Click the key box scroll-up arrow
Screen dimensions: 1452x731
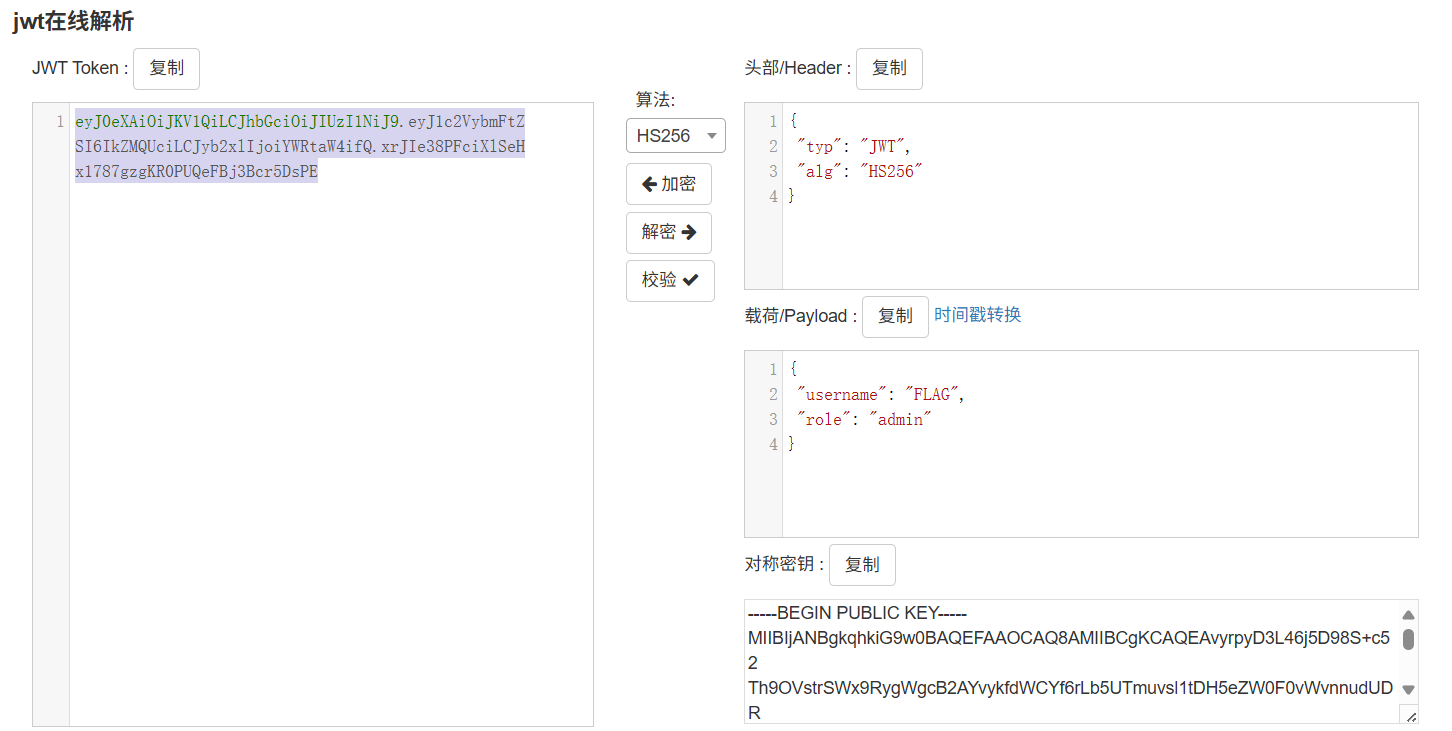pos(1408,615)
